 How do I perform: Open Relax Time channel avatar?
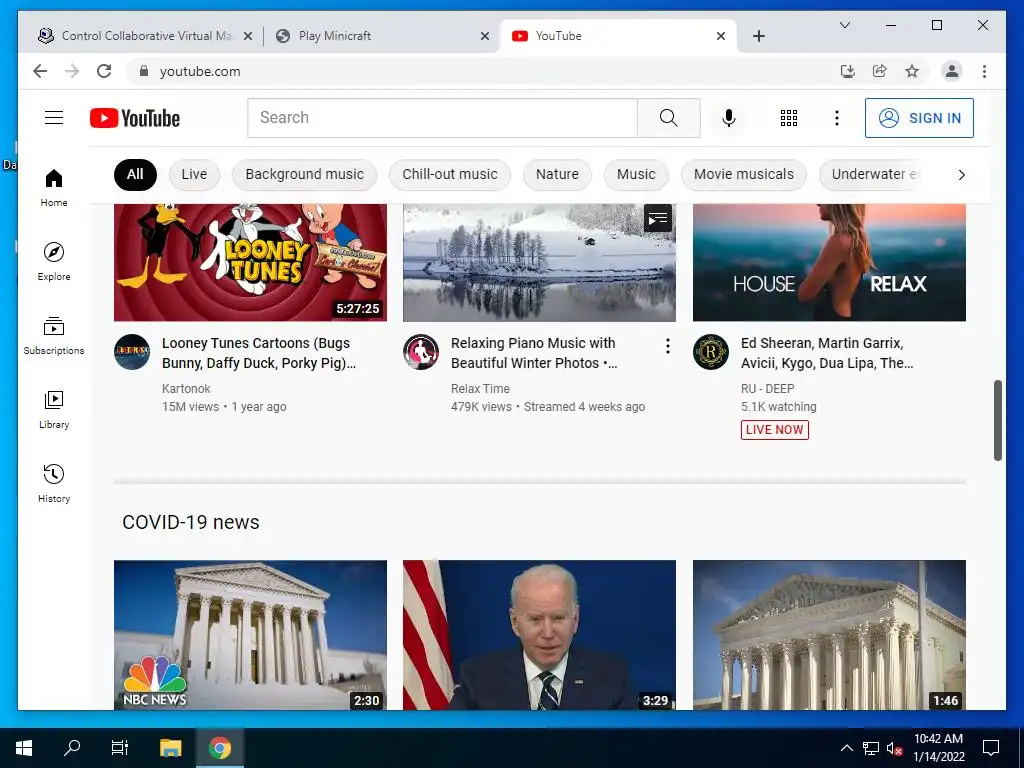(x=421, y=352)
